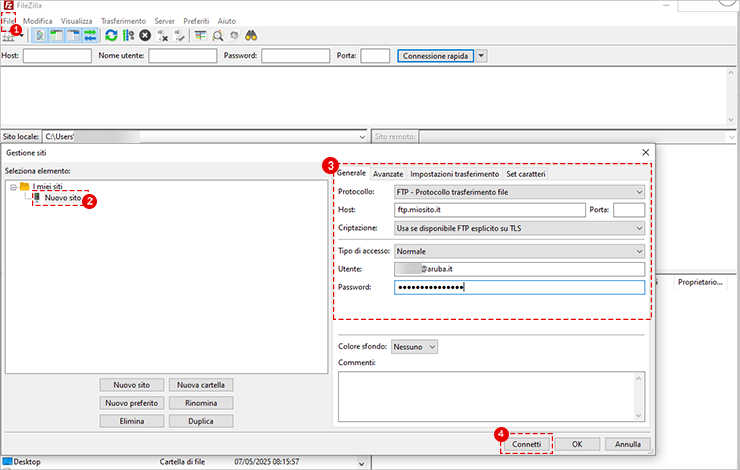Click the Commenti text area

[491, 396]
